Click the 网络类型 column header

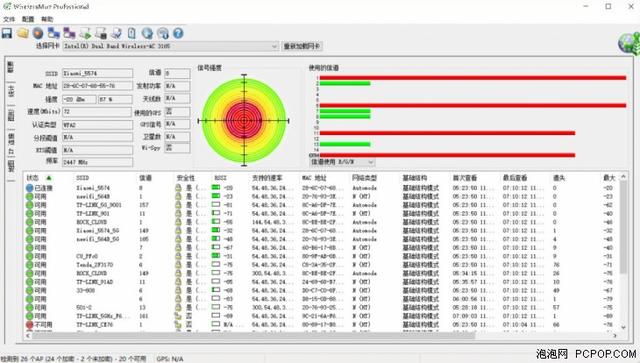364,178
